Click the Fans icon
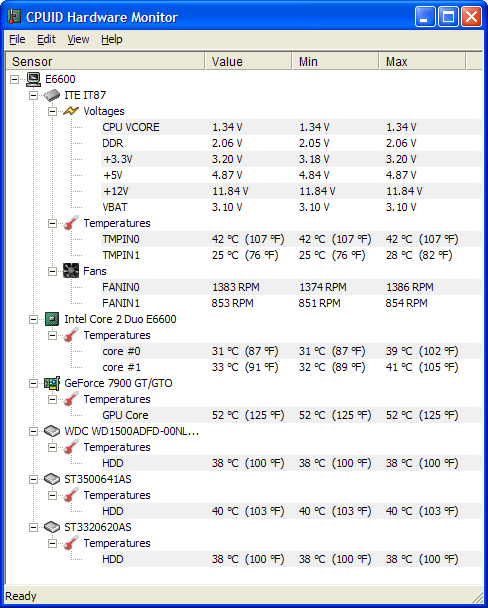The height and width of the screenshot is (608, 488). pos(71,271)
